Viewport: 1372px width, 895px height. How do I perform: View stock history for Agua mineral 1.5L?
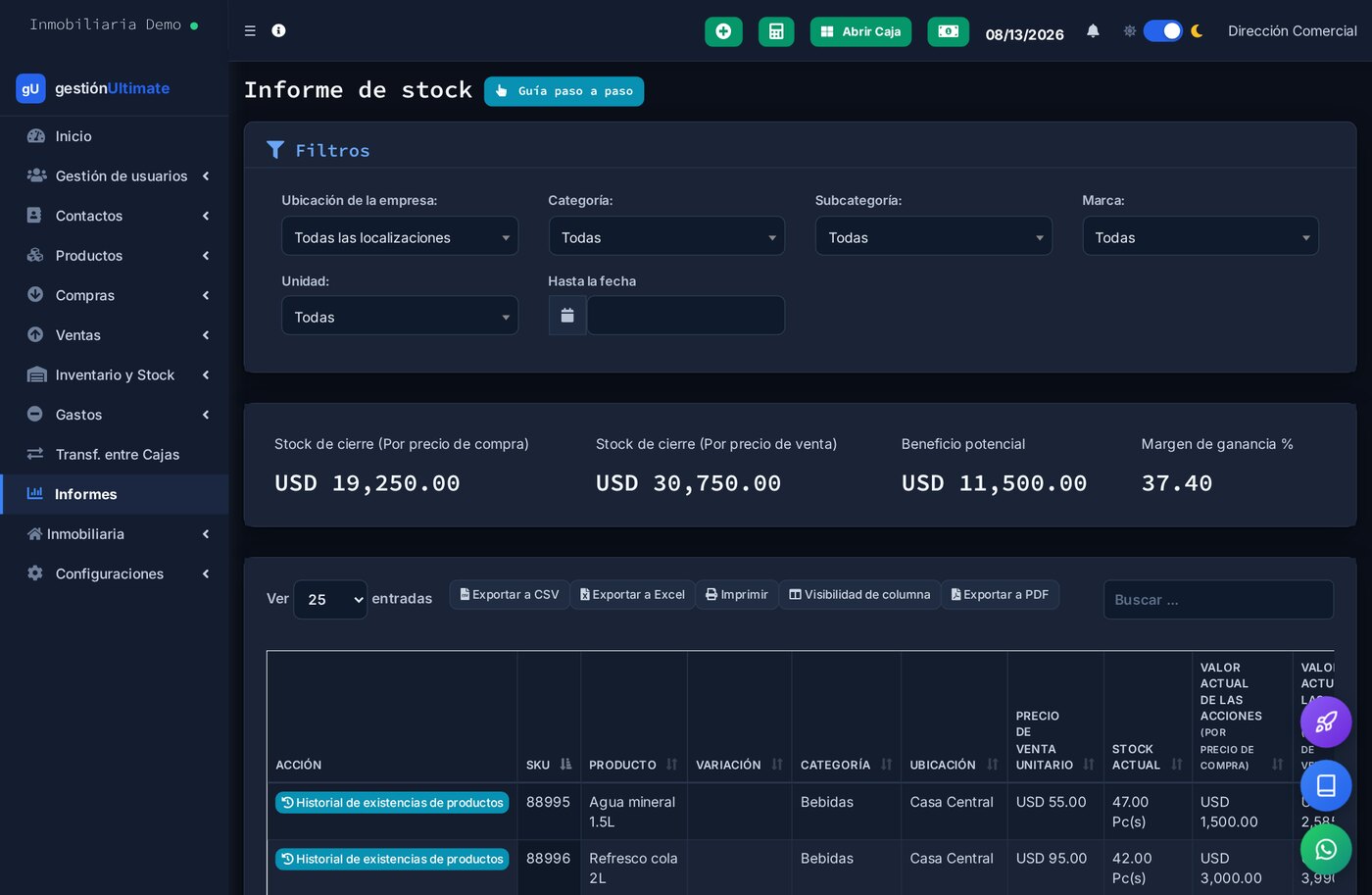[x=392, y=803]
